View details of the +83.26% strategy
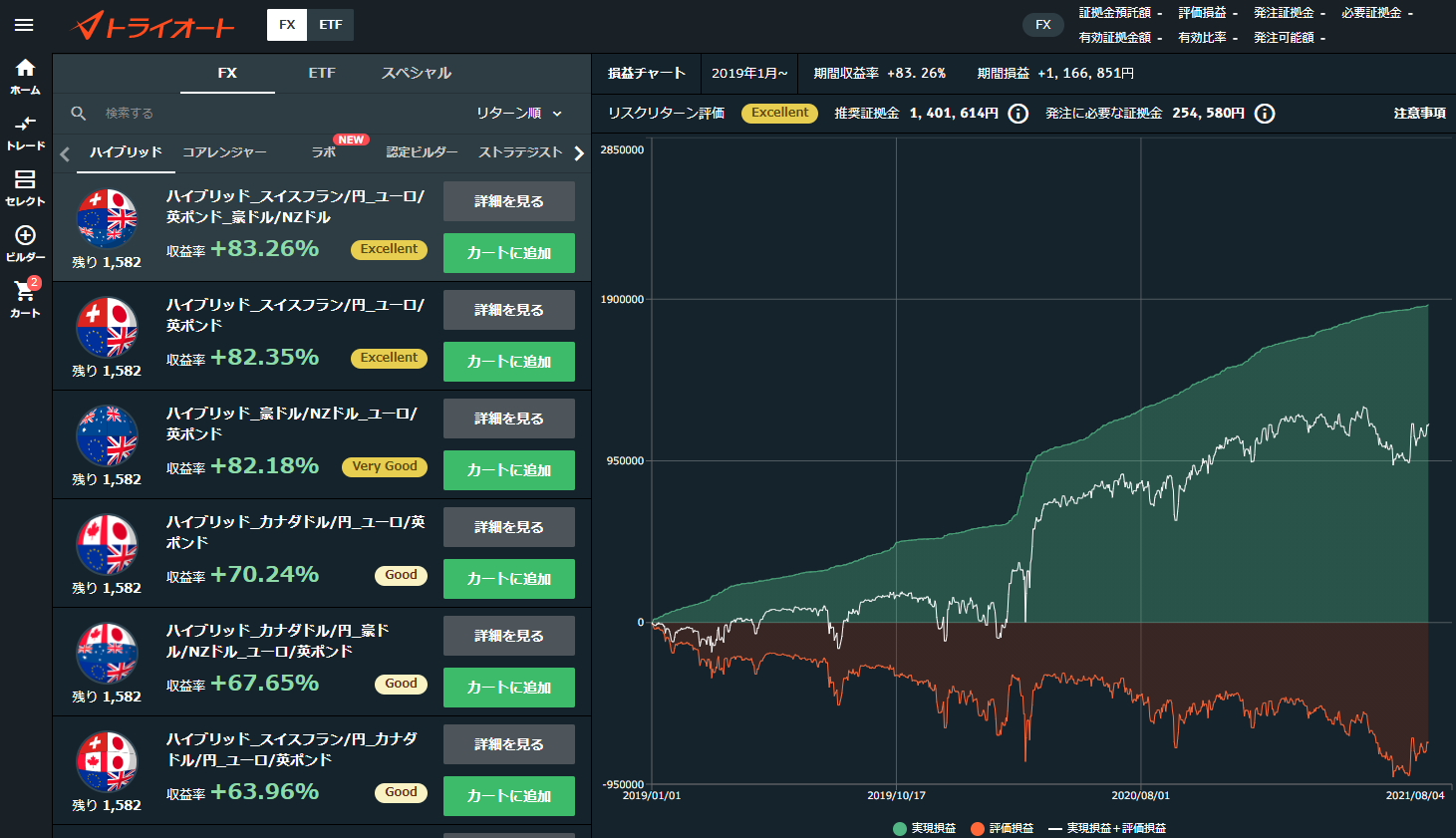This screenshot has width=1456, height=838. pyautogui.click(x=509, y=201)
